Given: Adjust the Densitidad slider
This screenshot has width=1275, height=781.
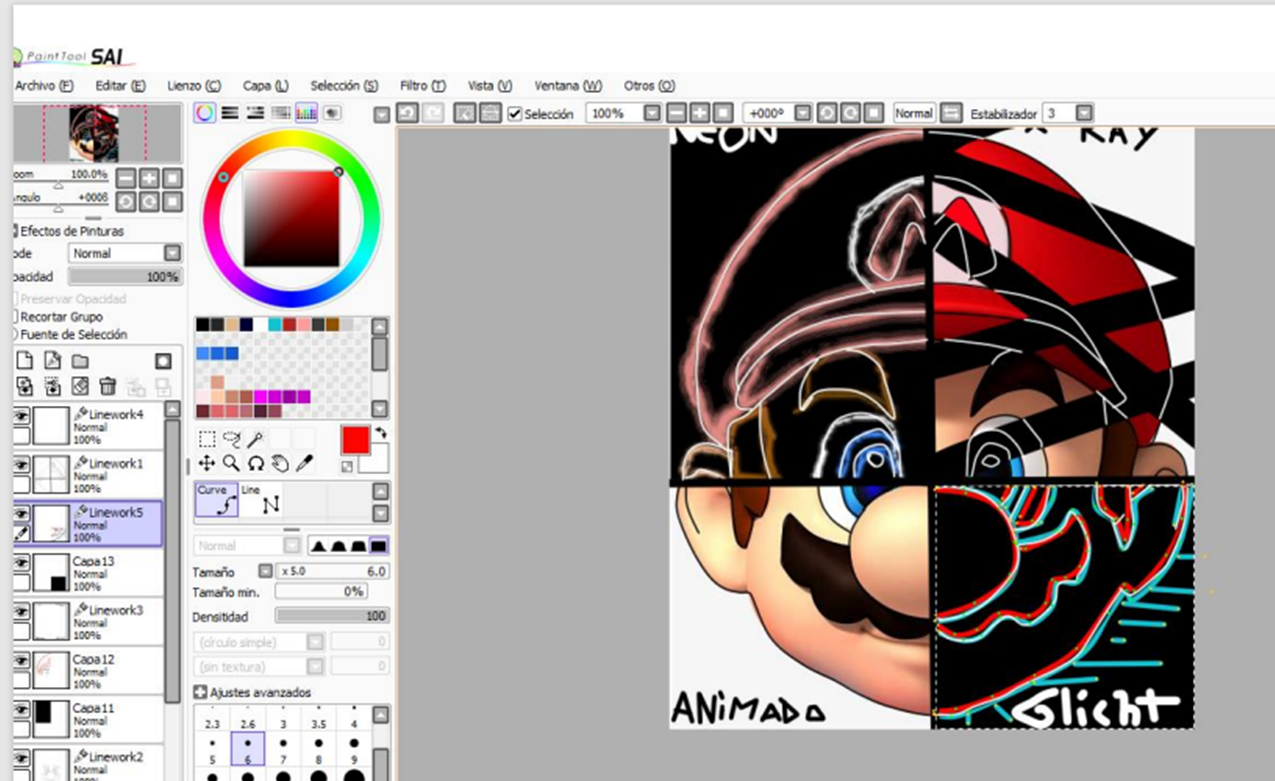Looking at the screenshot, I should (x=332, y=616).
